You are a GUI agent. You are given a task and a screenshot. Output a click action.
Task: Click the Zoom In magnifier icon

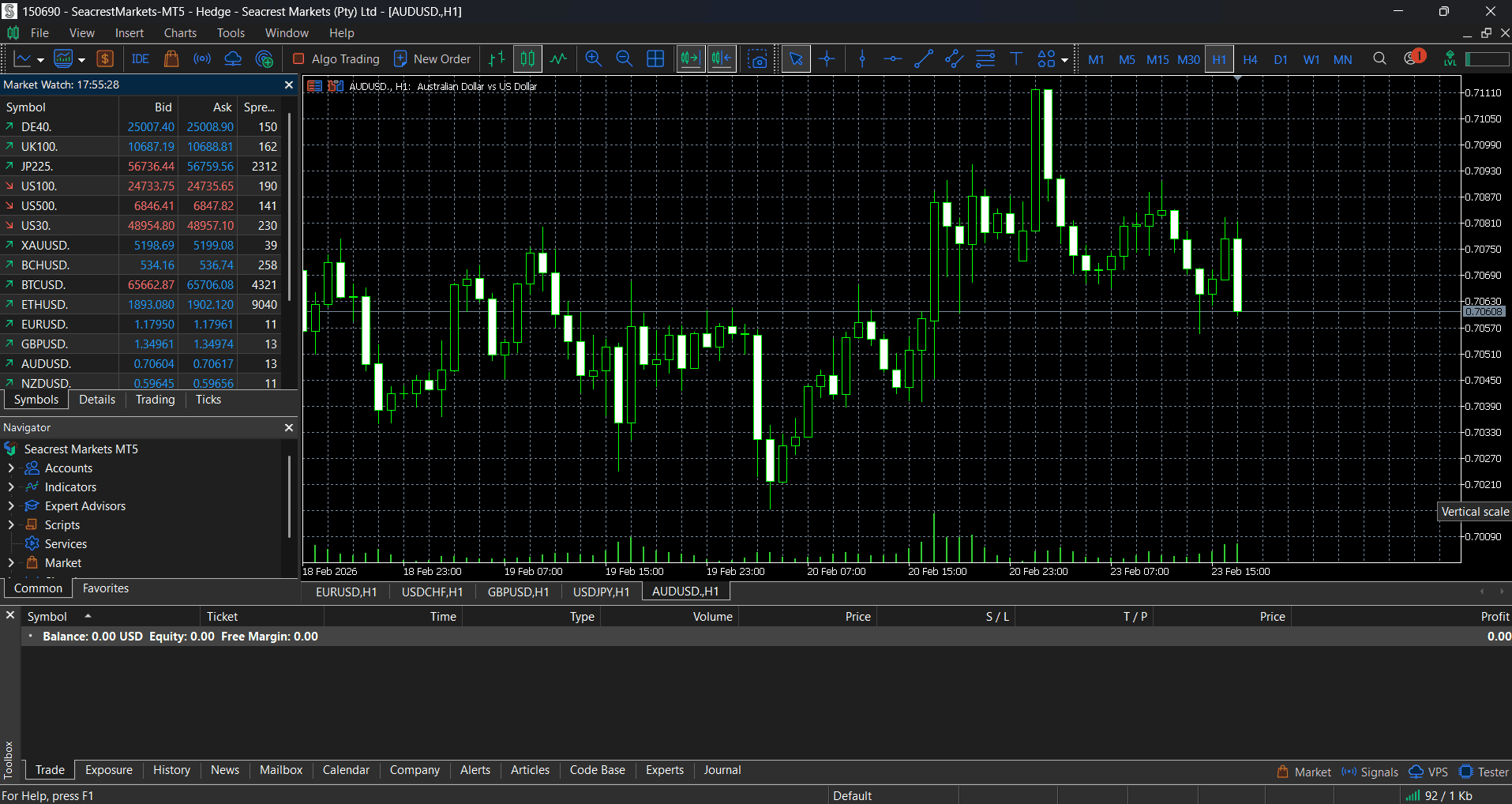(593, 58)
